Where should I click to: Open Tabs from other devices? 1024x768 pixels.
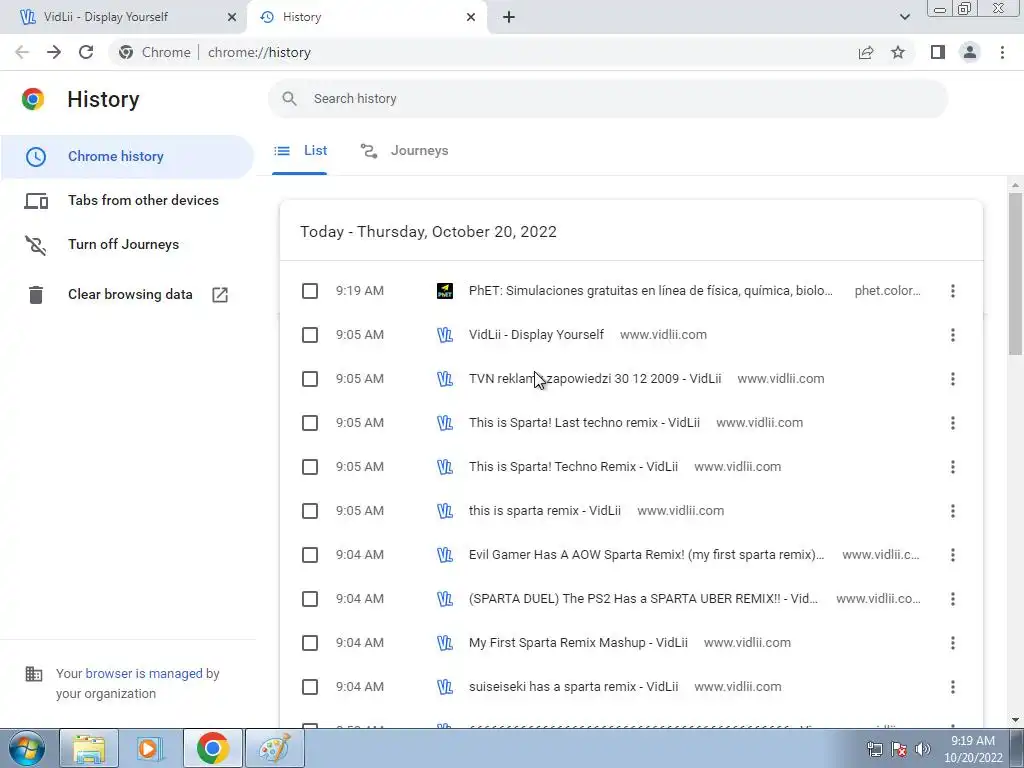pyautogui.click(x=127, y=200)
